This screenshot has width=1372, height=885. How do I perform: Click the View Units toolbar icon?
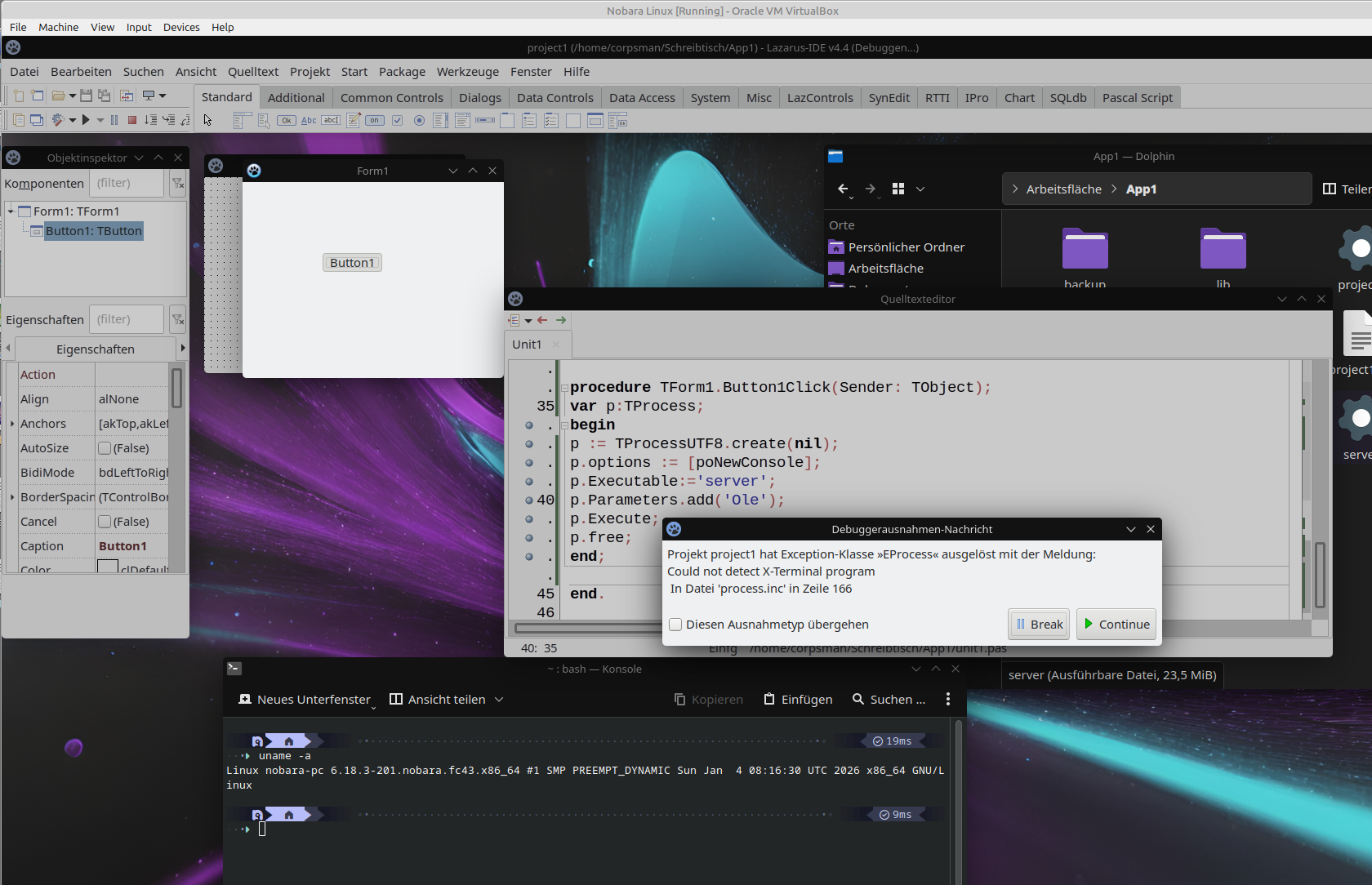(x=18, y=120)
